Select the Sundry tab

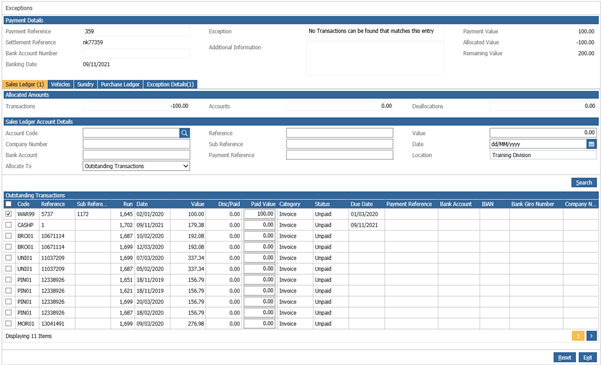coord(85,84)
